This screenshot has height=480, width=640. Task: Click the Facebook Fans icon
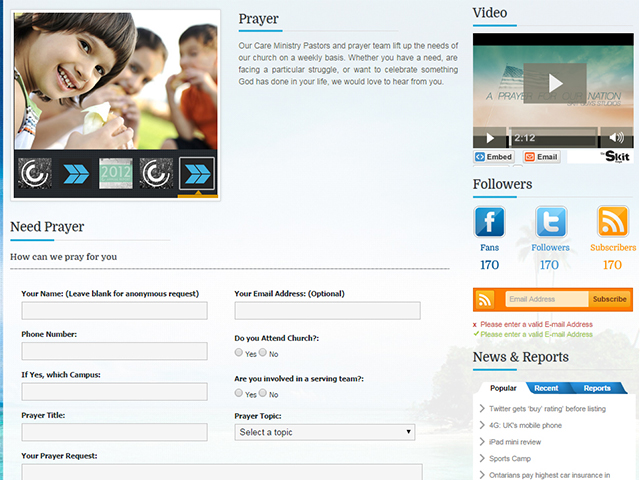point(489,222)
